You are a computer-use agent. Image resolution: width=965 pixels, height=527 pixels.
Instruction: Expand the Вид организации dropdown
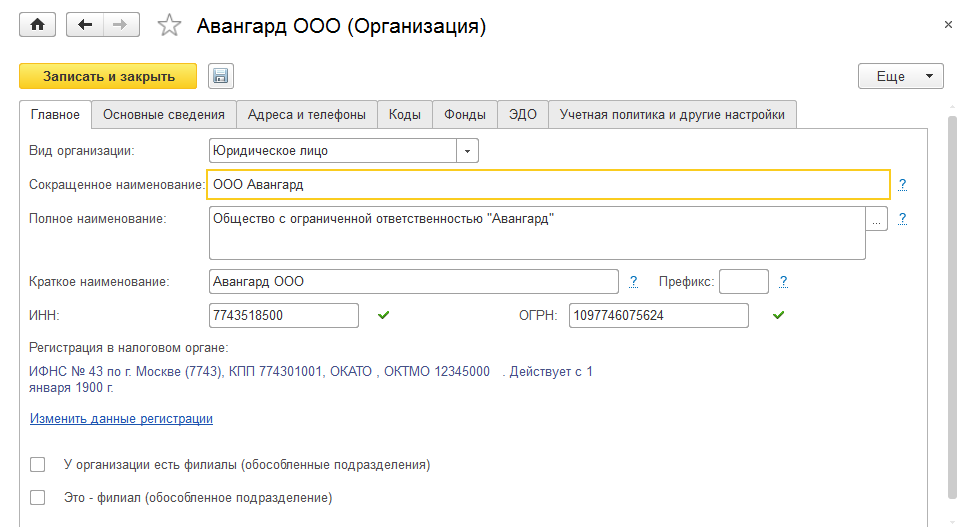467,151
